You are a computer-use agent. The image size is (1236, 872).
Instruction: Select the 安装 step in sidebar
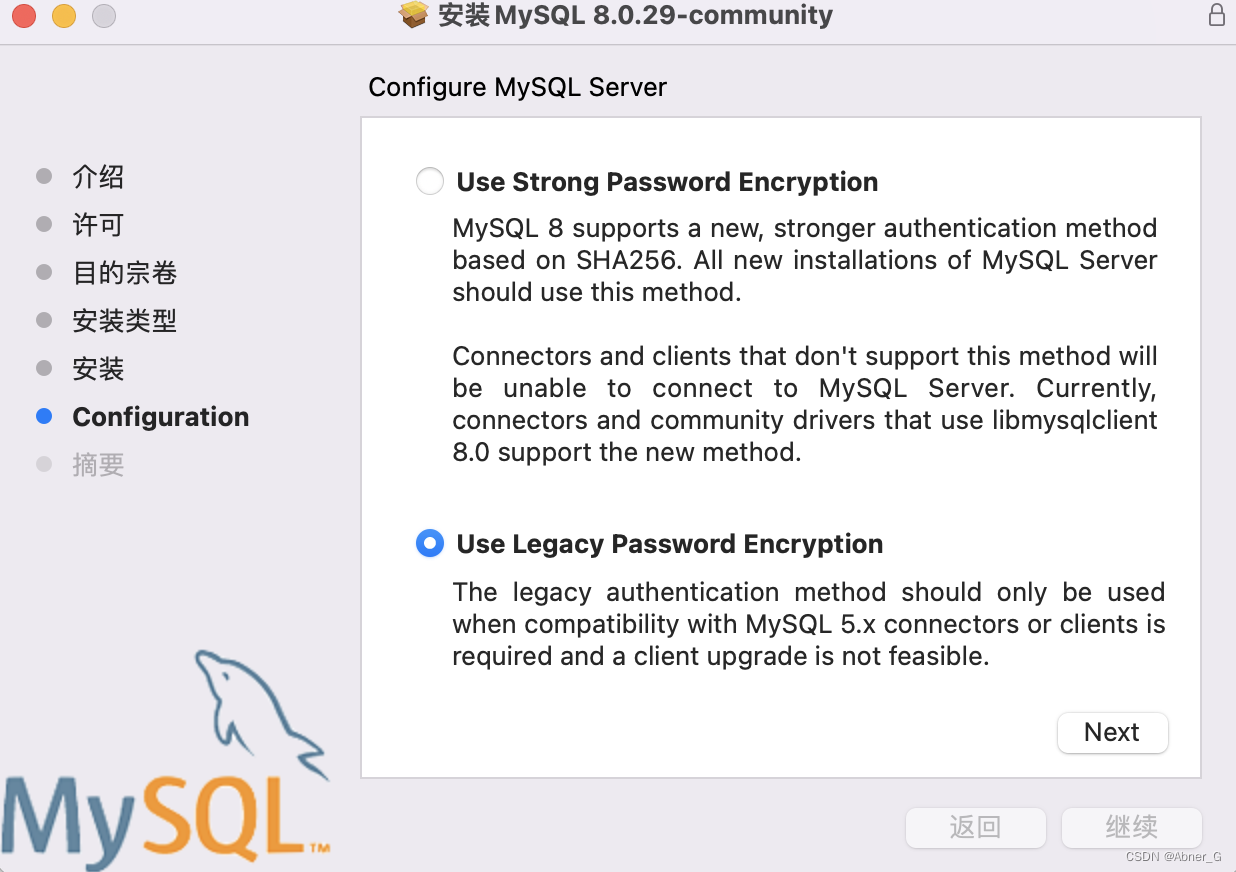click(98, 369)
